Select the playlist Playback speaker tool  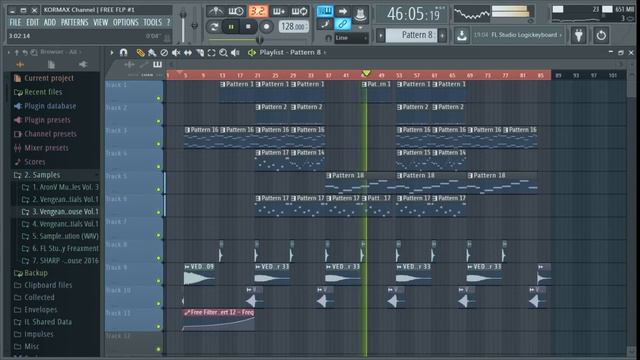click(x=235, y=53)
